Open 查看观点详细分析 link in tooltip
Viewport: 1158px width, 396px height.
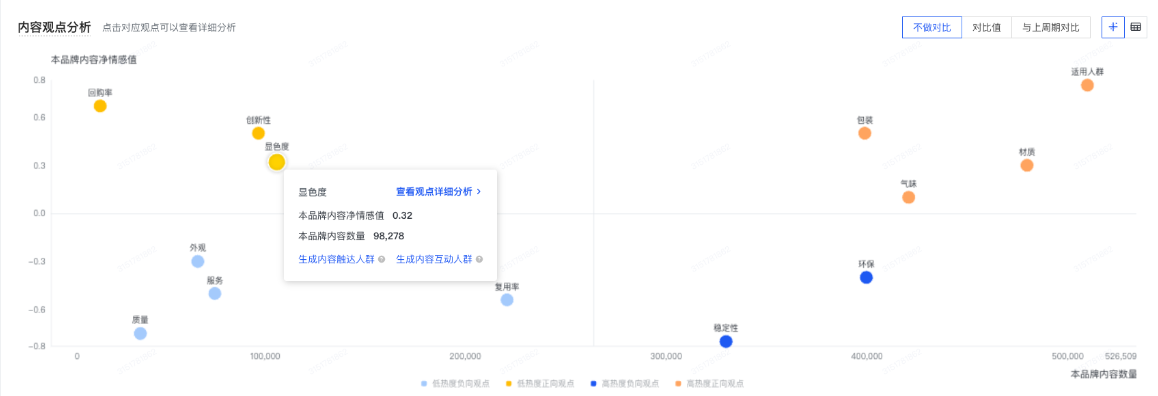(x=439, y=191)
